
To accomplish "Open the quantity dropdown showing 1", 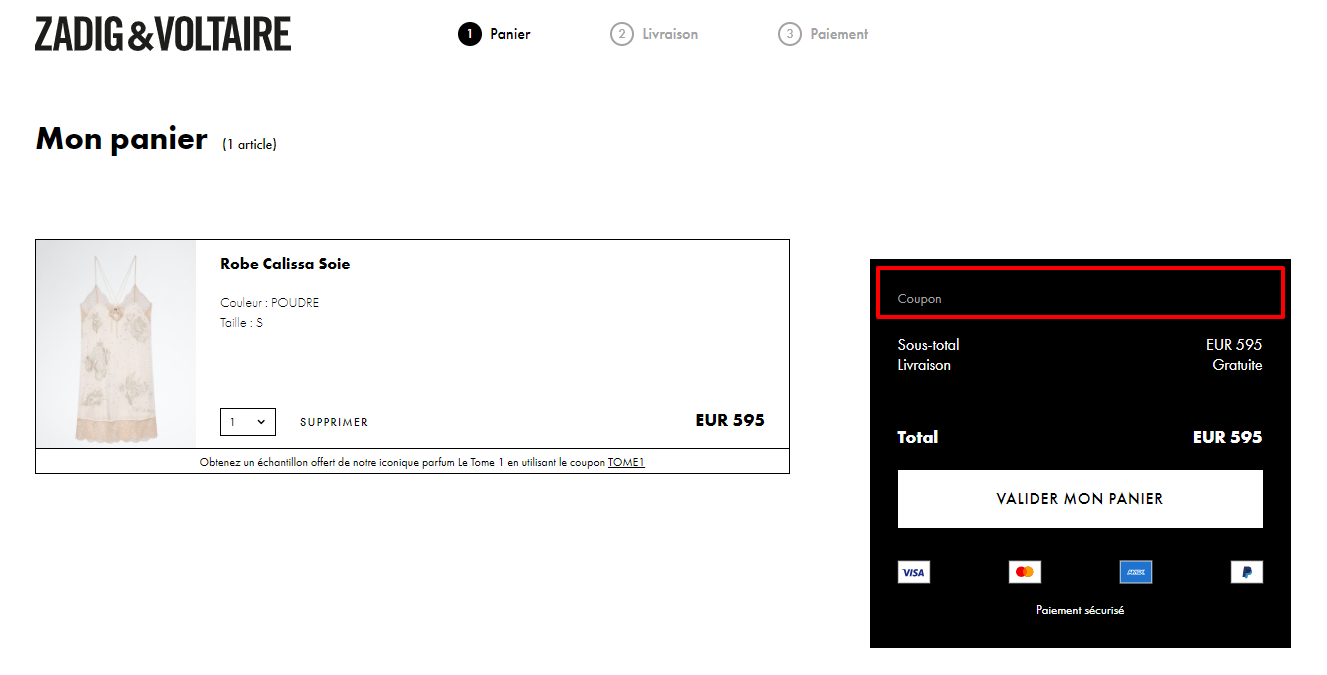I will [x=248, y=422].
